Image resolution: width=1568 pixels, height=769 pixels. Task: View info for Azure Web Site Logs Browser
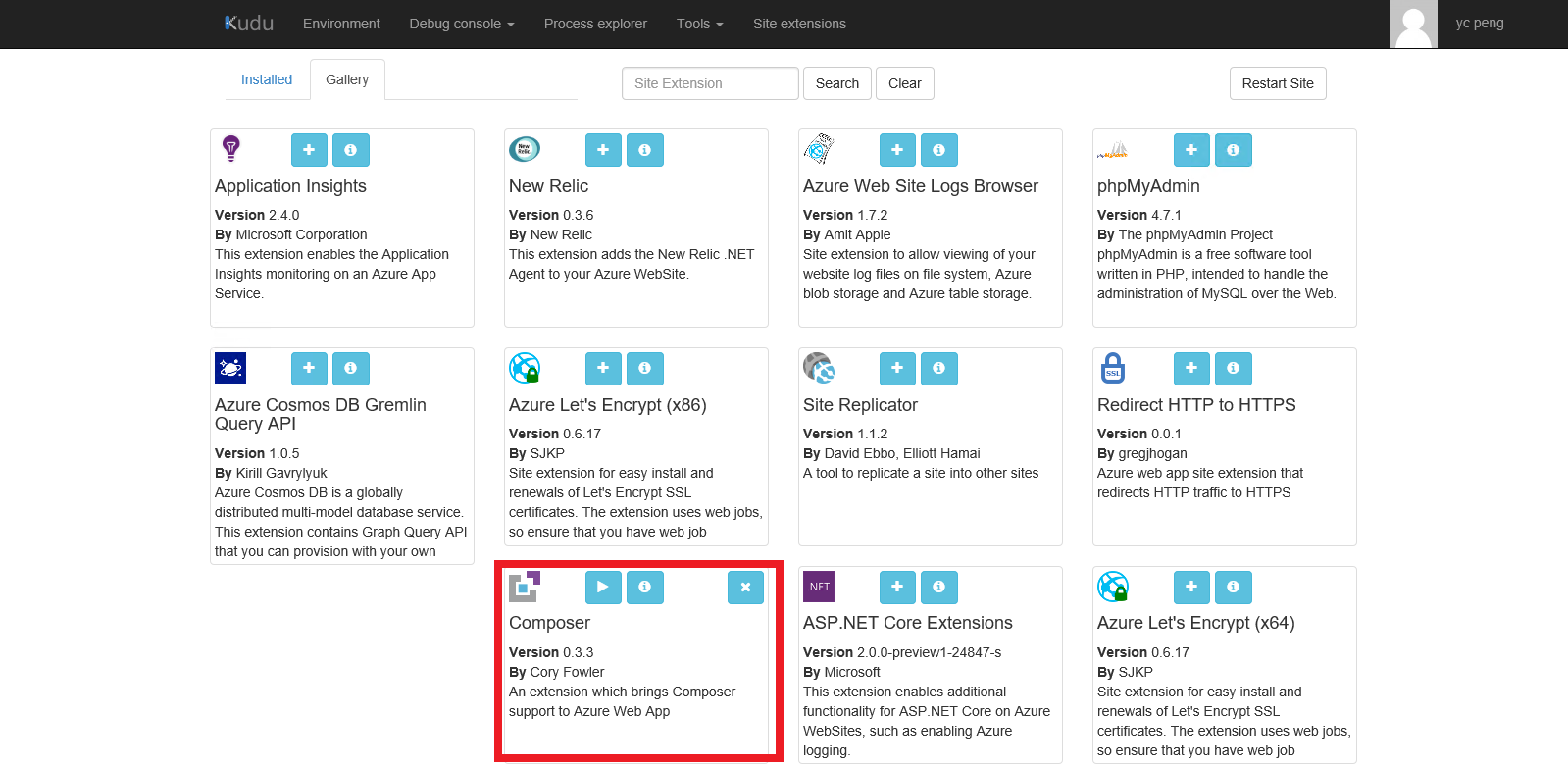coord(939,150)
